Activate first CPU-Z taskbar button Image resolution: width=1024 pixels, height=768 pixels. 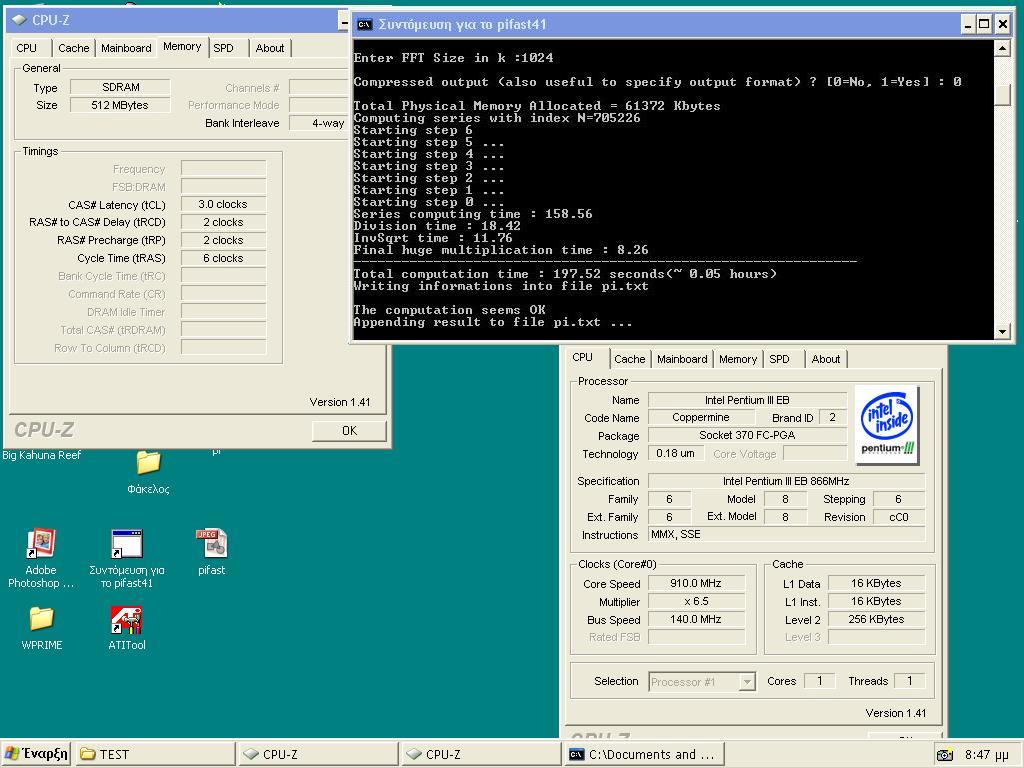click(x=318, y=754)
